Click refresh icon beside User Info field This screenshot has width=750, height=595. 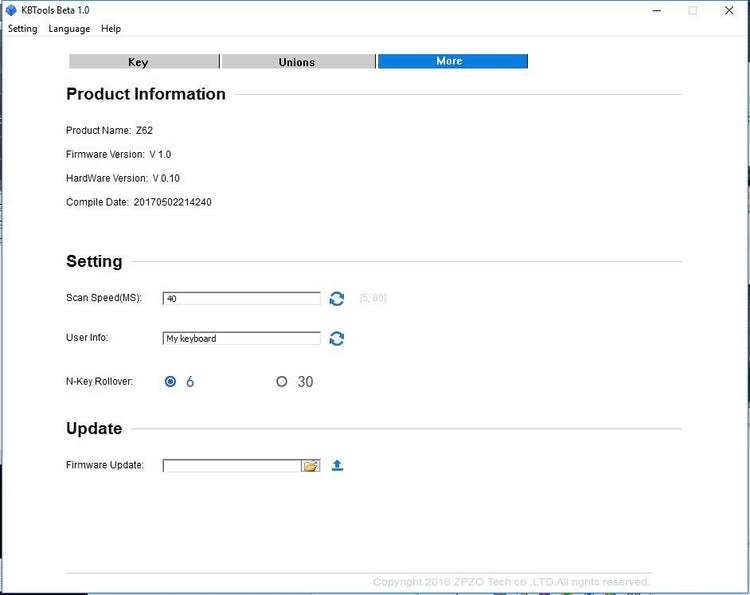coord(337,339)
